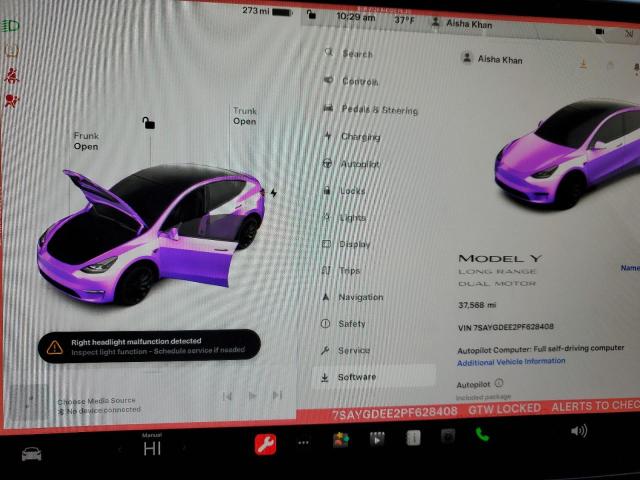The image size is (640, 480).
Task: Open the green Phone app
Action: click(482, 435)
